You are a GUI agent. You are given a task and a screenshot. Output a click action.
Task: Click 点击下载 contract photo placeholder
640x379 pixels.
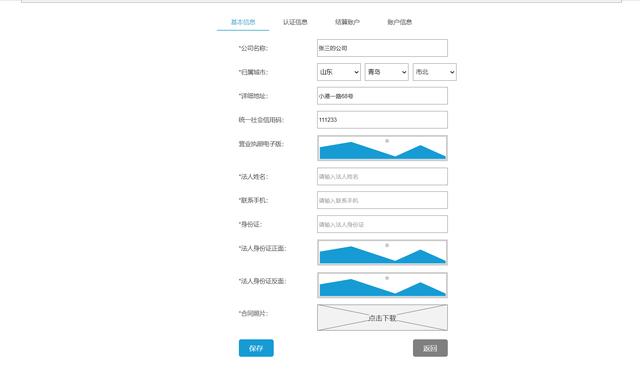pyautogui.click(x=382, y=317)
